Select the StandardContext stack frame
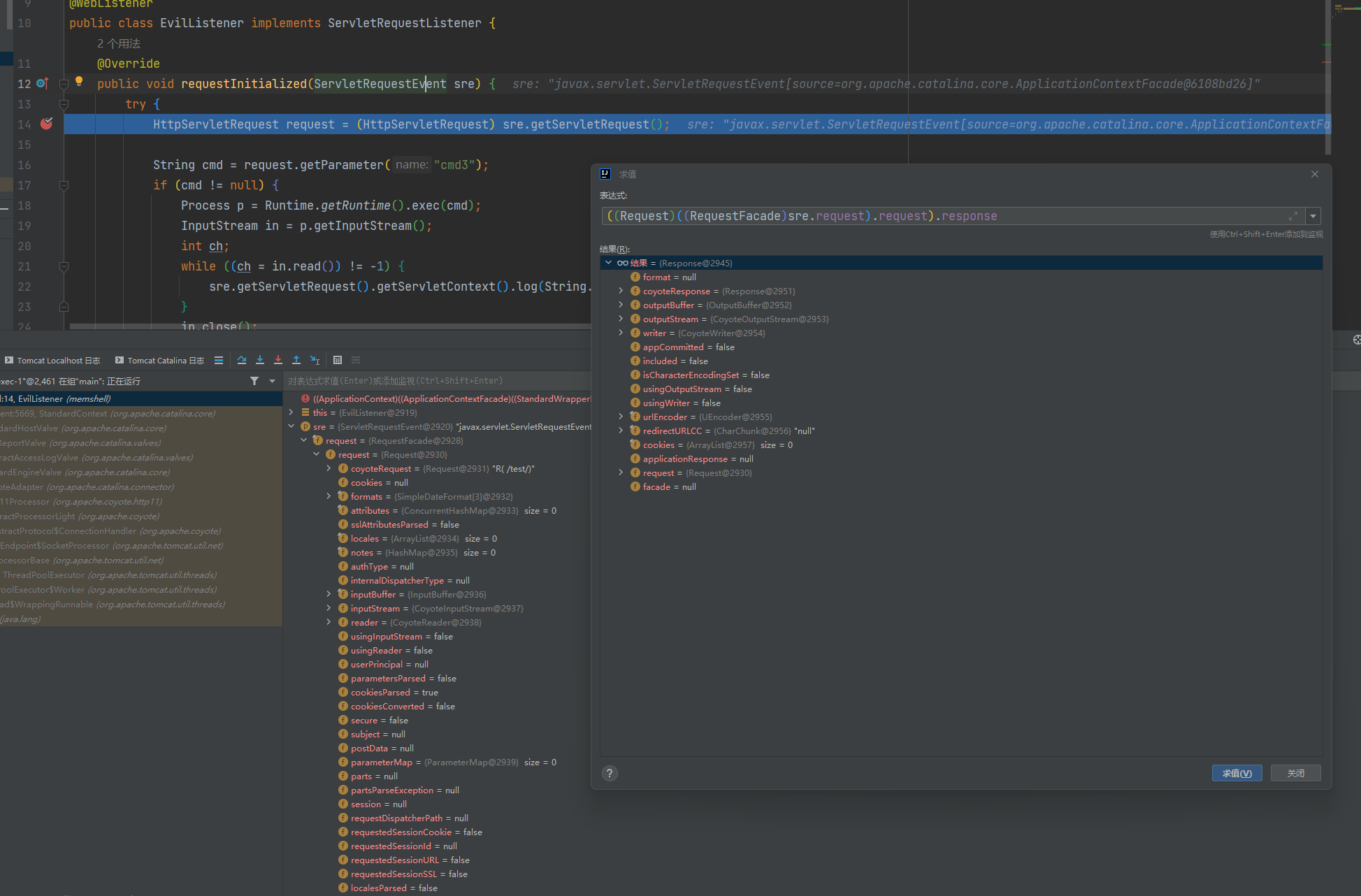Screen dimensions: 1361x896 coord(141,414)
